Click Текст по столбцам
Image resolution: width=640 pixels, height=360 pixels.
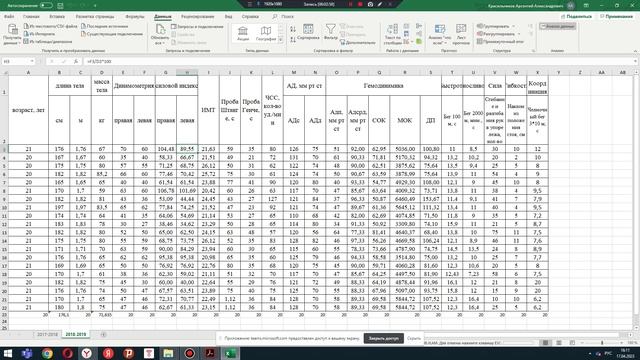[x=393, y=34]
